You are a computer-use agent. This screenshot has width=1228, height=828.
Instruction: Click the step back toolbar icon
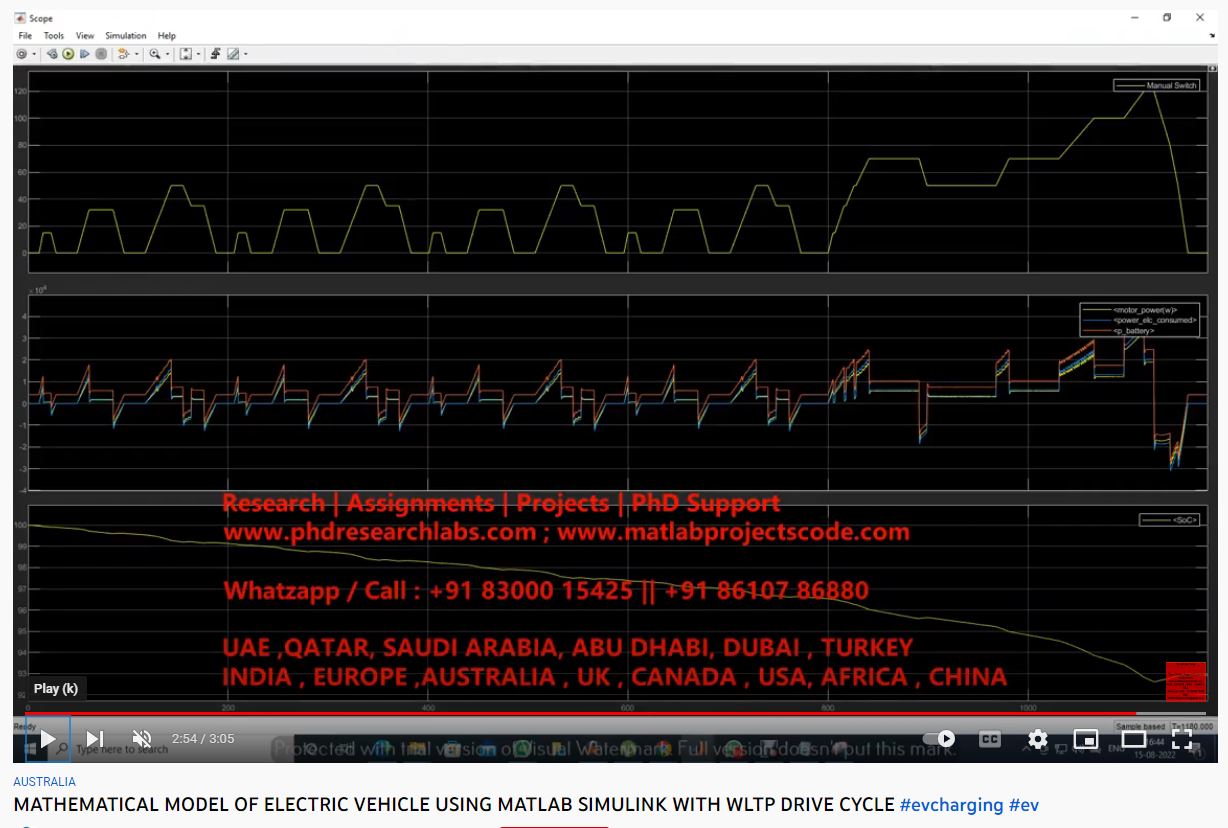click(x=52, y=54)
